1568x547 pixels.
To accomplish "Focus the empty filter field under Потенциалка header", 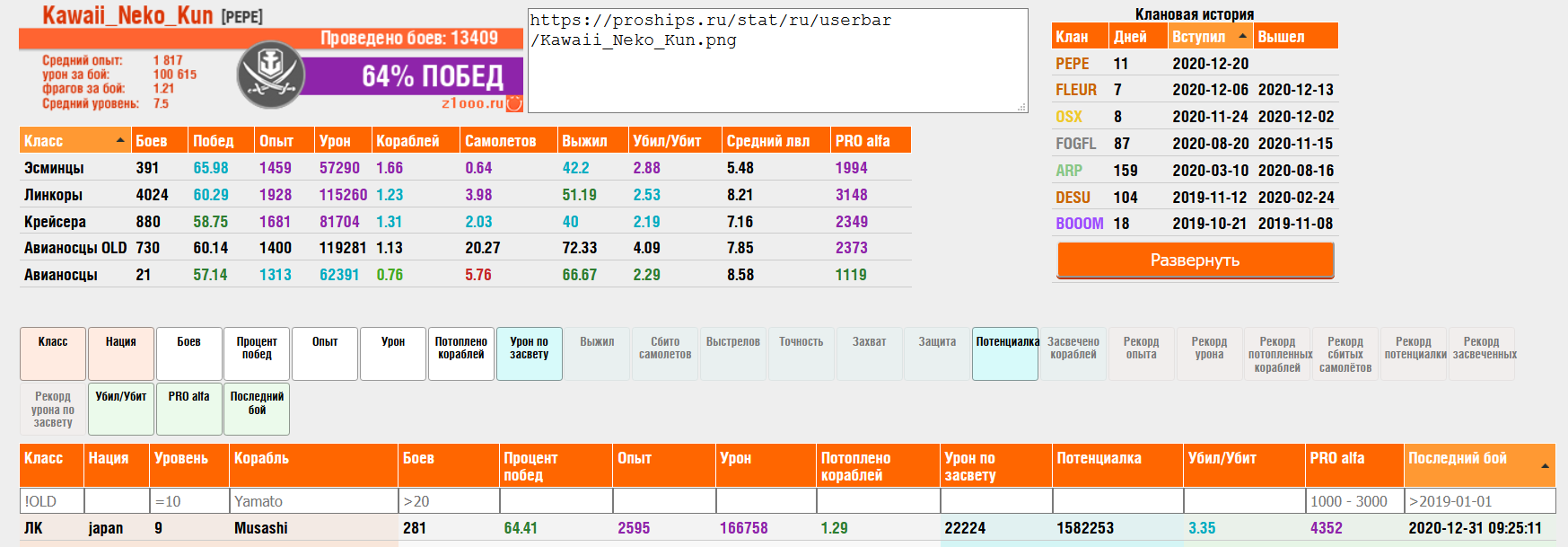I will point(1117,501).
